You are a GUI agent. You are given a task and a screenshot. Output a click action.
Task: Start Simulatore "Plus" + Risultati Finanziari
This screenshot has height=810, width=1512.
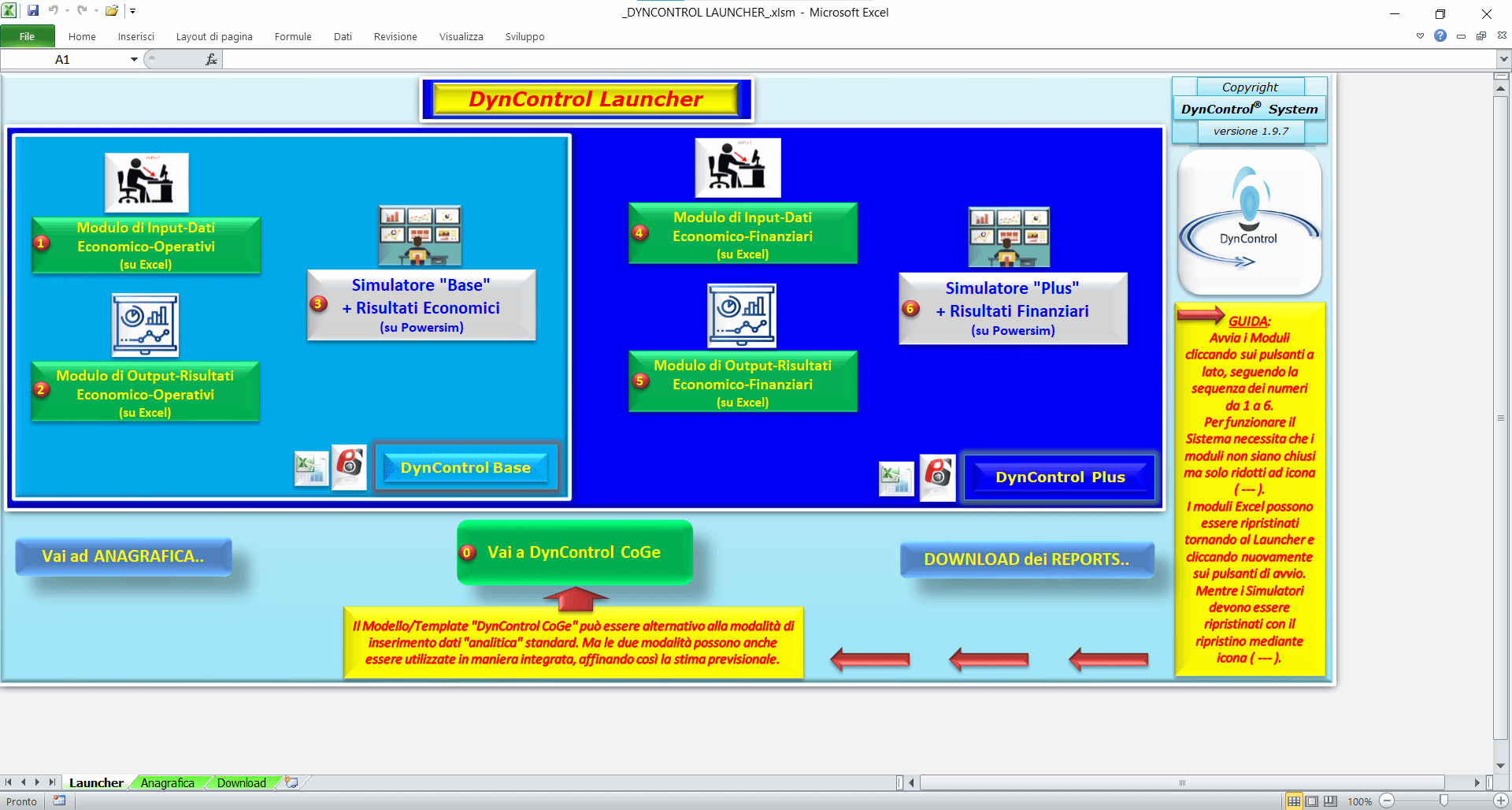tap(1013, 309)
